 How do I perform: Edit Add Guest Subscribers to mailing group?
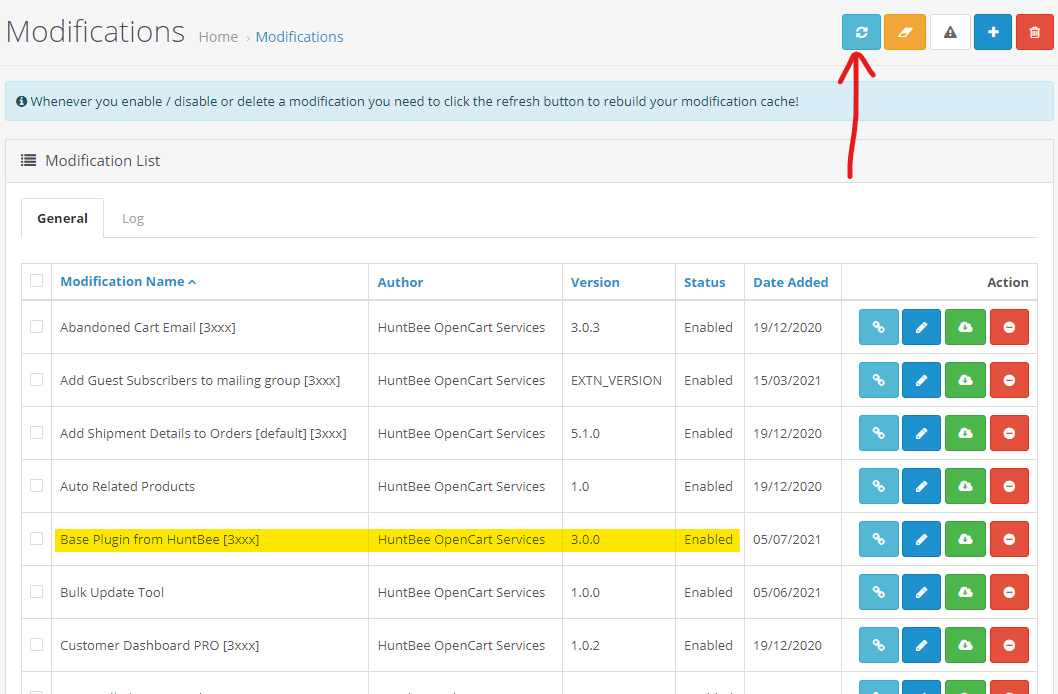[921, 380]
